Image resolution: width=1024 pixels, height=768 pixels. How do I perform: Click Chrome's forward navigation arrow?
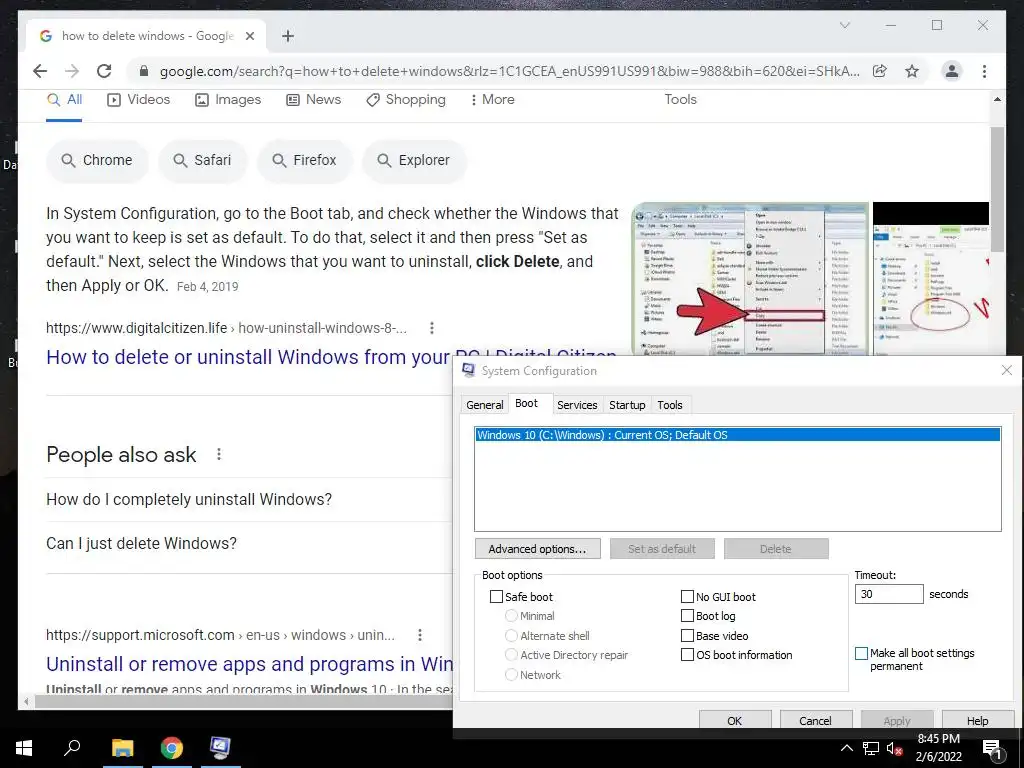pyautogui.click(x=72, y=71)
